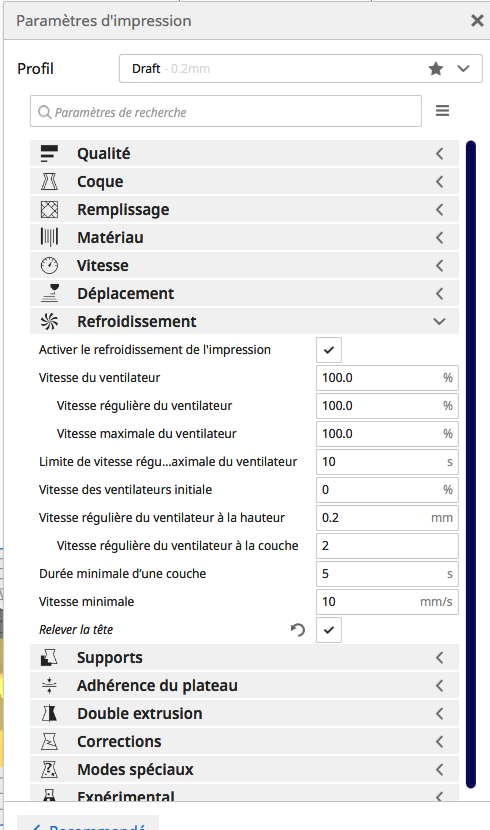Collapse the Refroidissement section chevron
This screenshot has width=490, height=830.
[x=439, y=321]
